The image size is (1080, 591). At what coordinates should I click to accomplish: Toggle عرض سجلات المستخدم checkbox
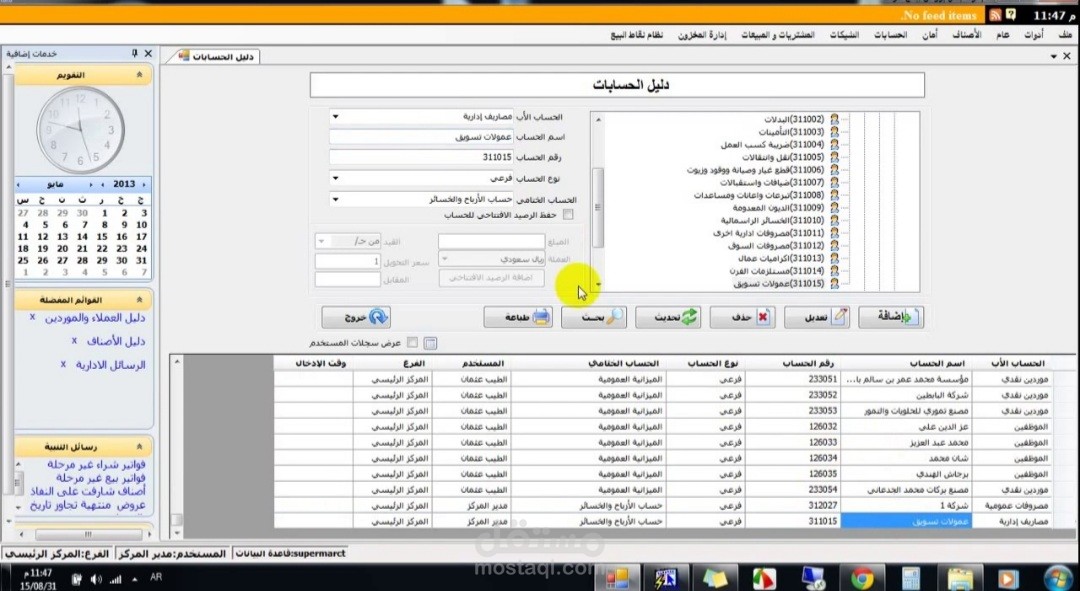[412, 342]
